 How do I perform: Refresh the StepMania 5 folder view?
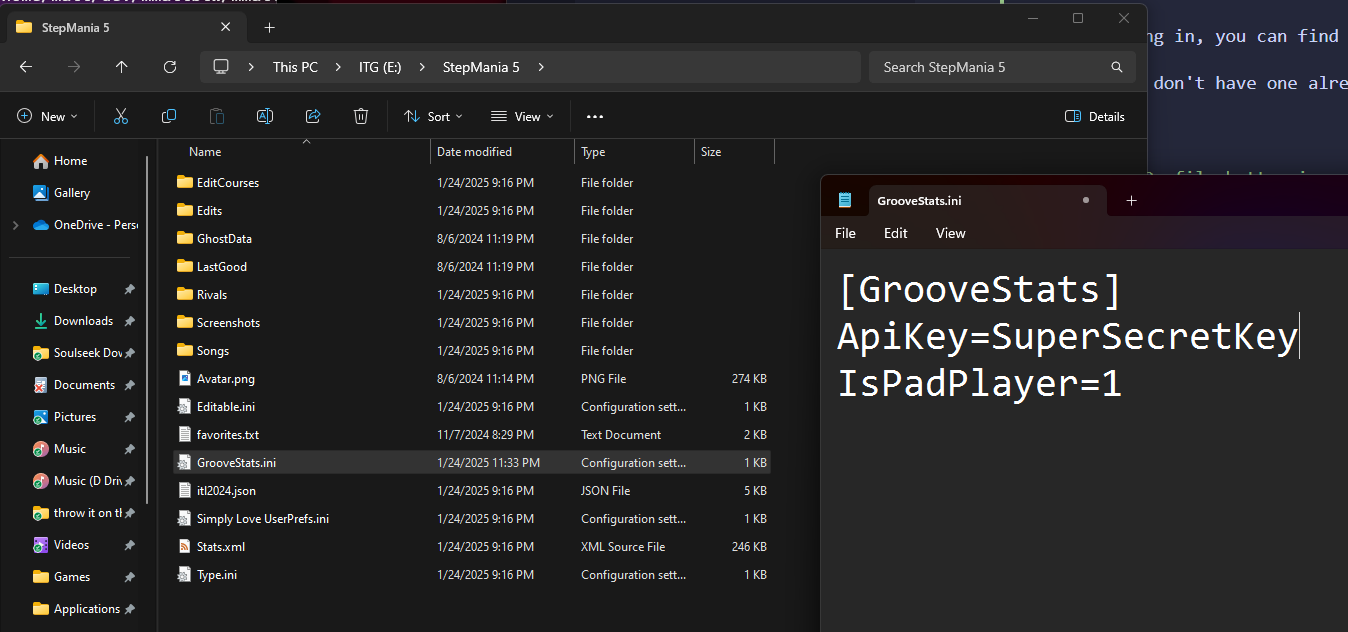pos(170,67)
